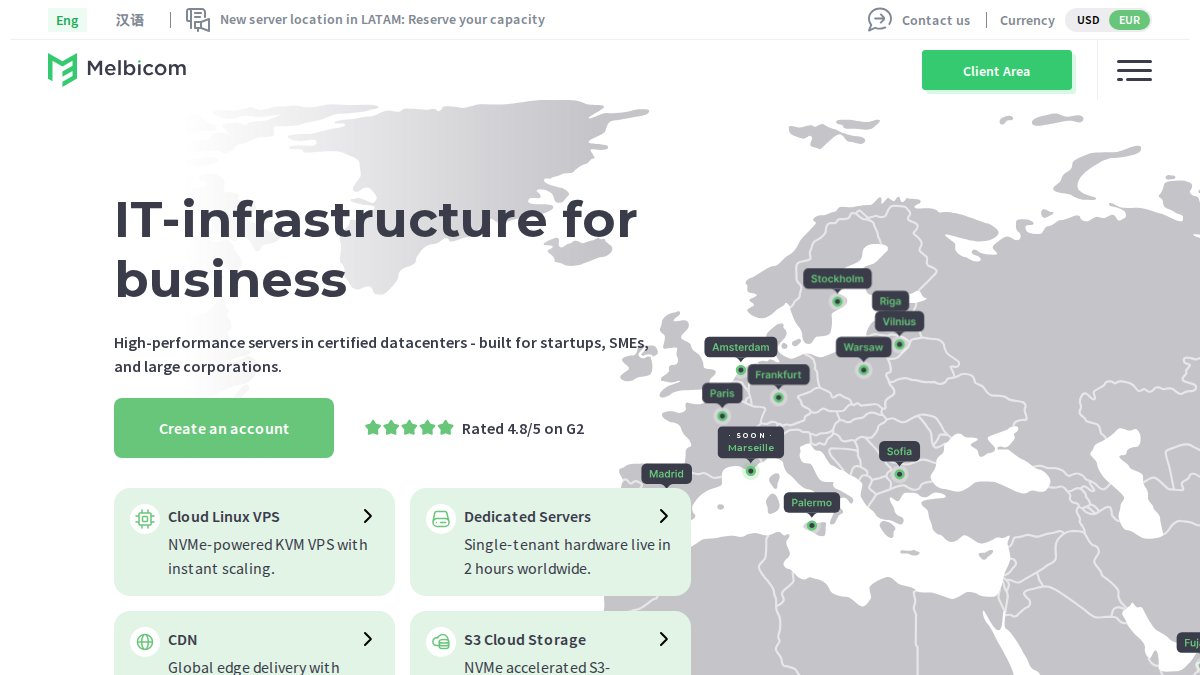Click the Melbicom logo icon
This screenshot has height=675, width=1200.
[x=62, y=69]
